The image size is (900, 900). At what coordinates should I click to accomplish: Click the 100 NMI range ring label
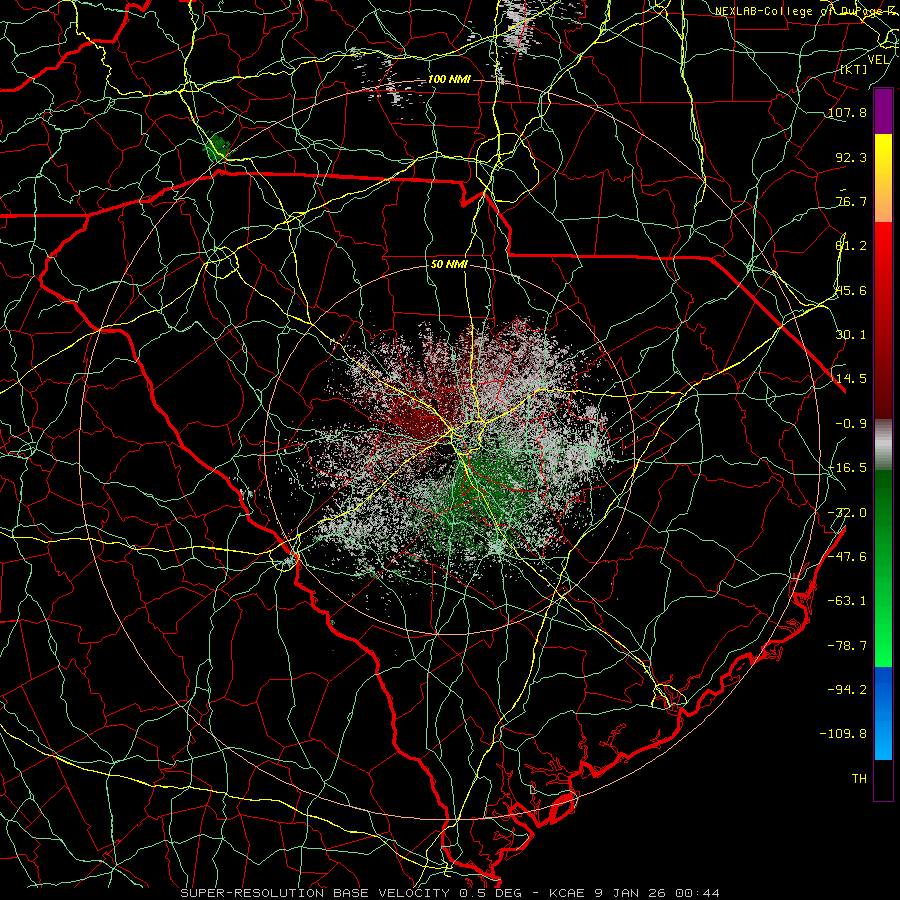point(449,79)
